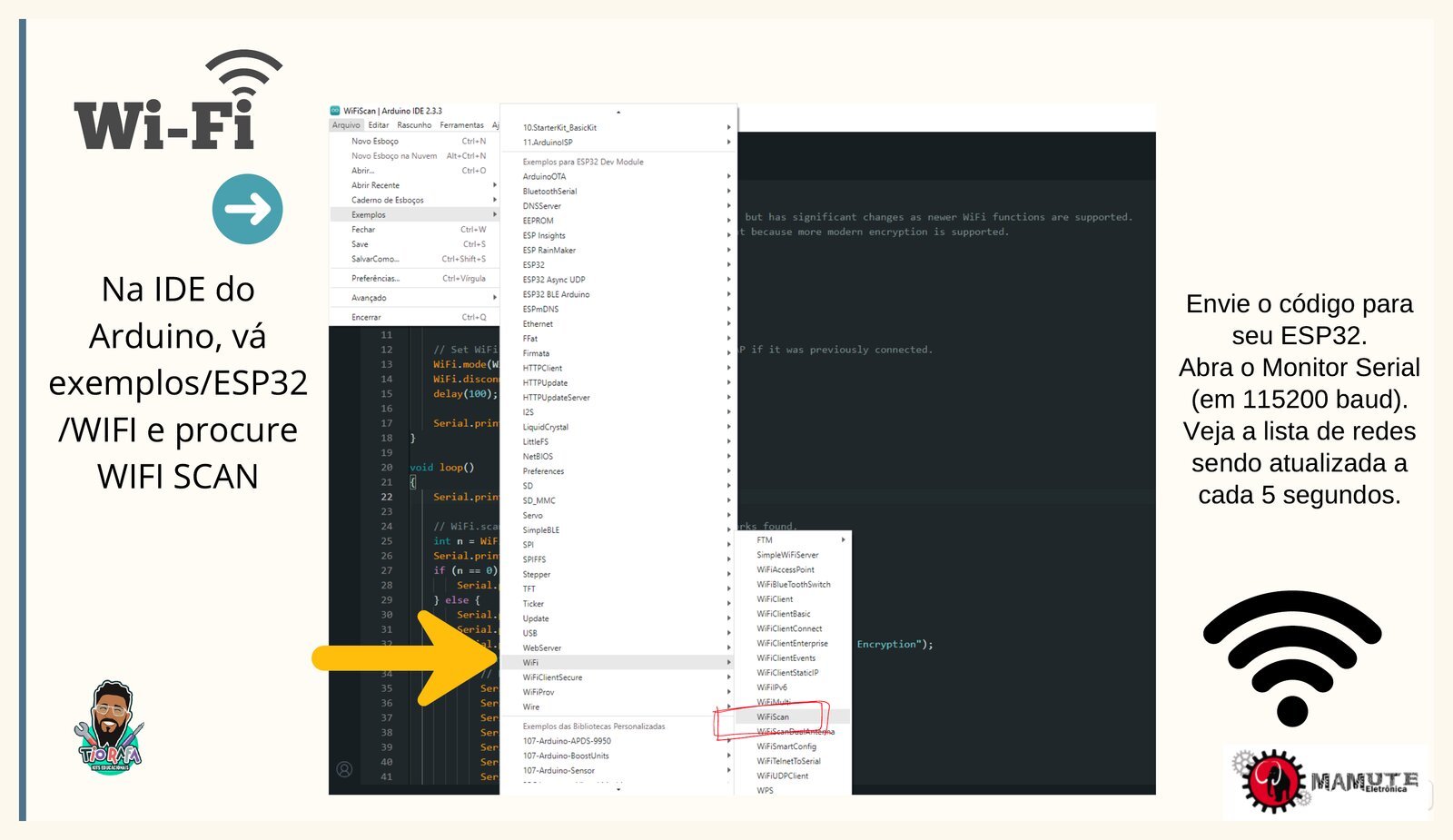This screenshot has height=840, width=1453.
Task: Open the WiFiClientSecure examples
Action: coord(618,677)
